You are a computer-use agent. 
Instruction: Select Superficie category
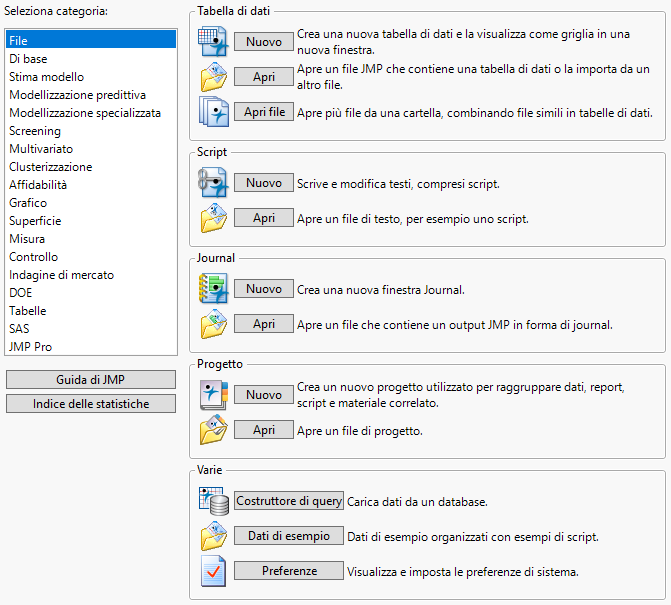[91, 220]
